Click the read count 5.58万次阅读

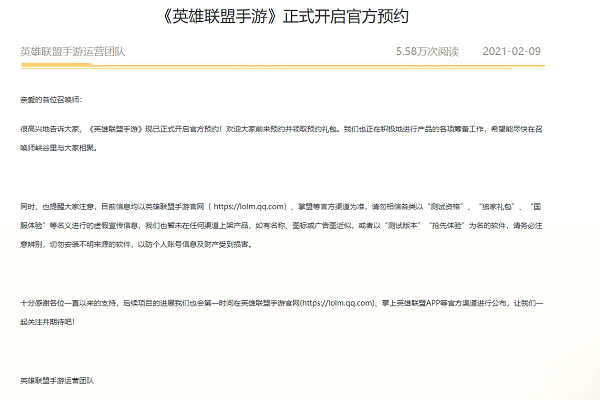click(427, 52)
